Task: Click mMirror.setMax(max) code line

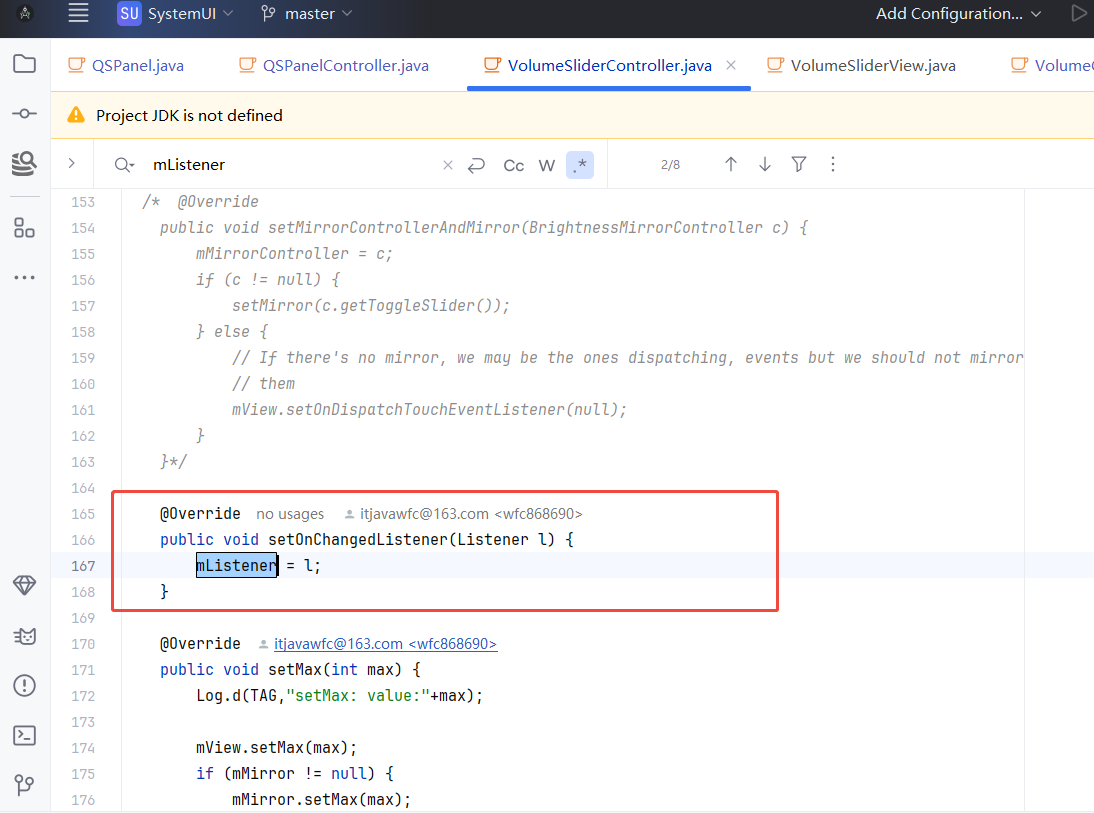Action: point(321,799)
